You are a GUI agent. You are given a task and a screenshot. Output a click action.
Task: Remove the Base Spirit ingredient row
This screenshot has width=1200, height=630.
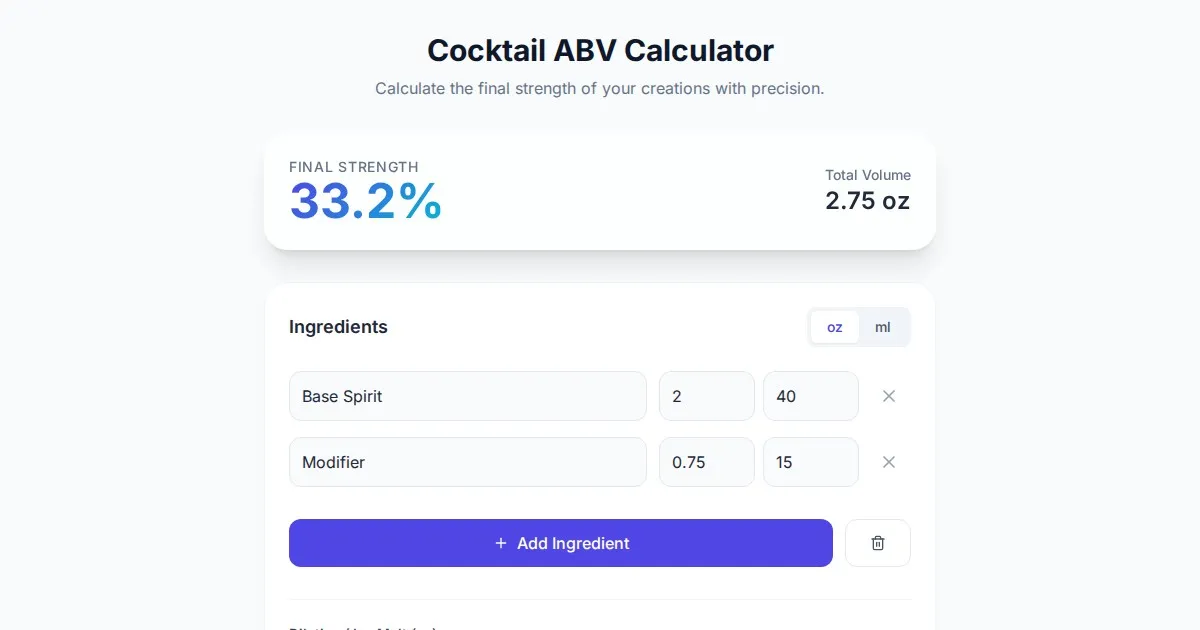888,396
